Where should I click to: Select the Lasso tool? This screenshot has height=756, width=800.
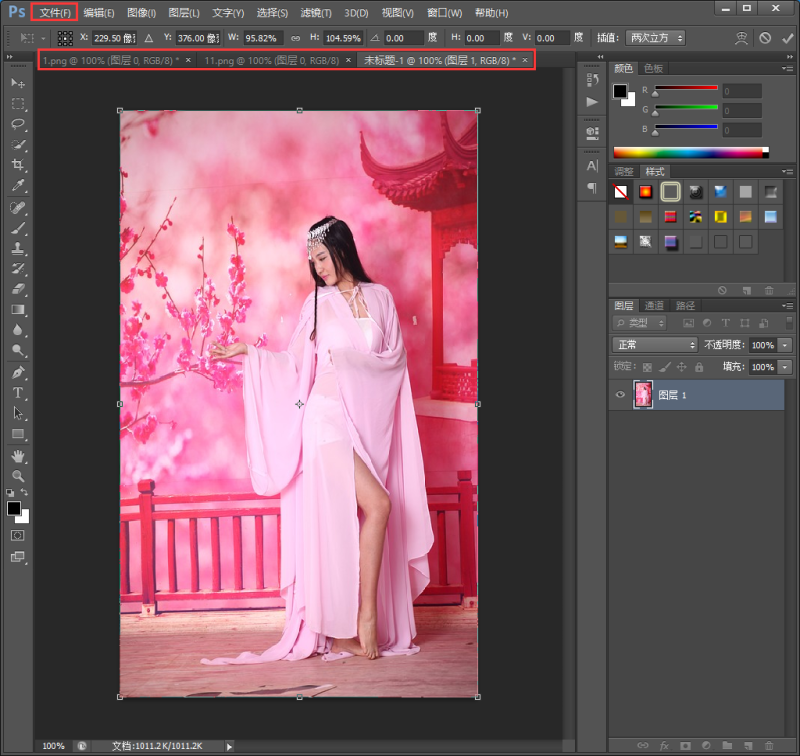[x=17, y=124]
